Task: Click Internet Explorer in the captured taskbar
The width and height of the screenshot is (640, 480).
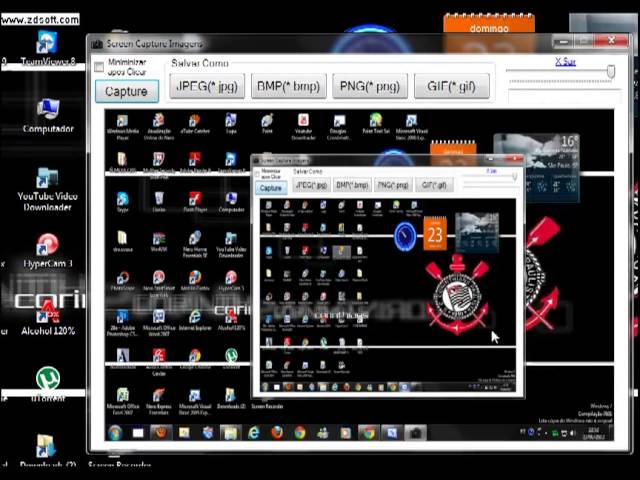Action: [253, 433]
